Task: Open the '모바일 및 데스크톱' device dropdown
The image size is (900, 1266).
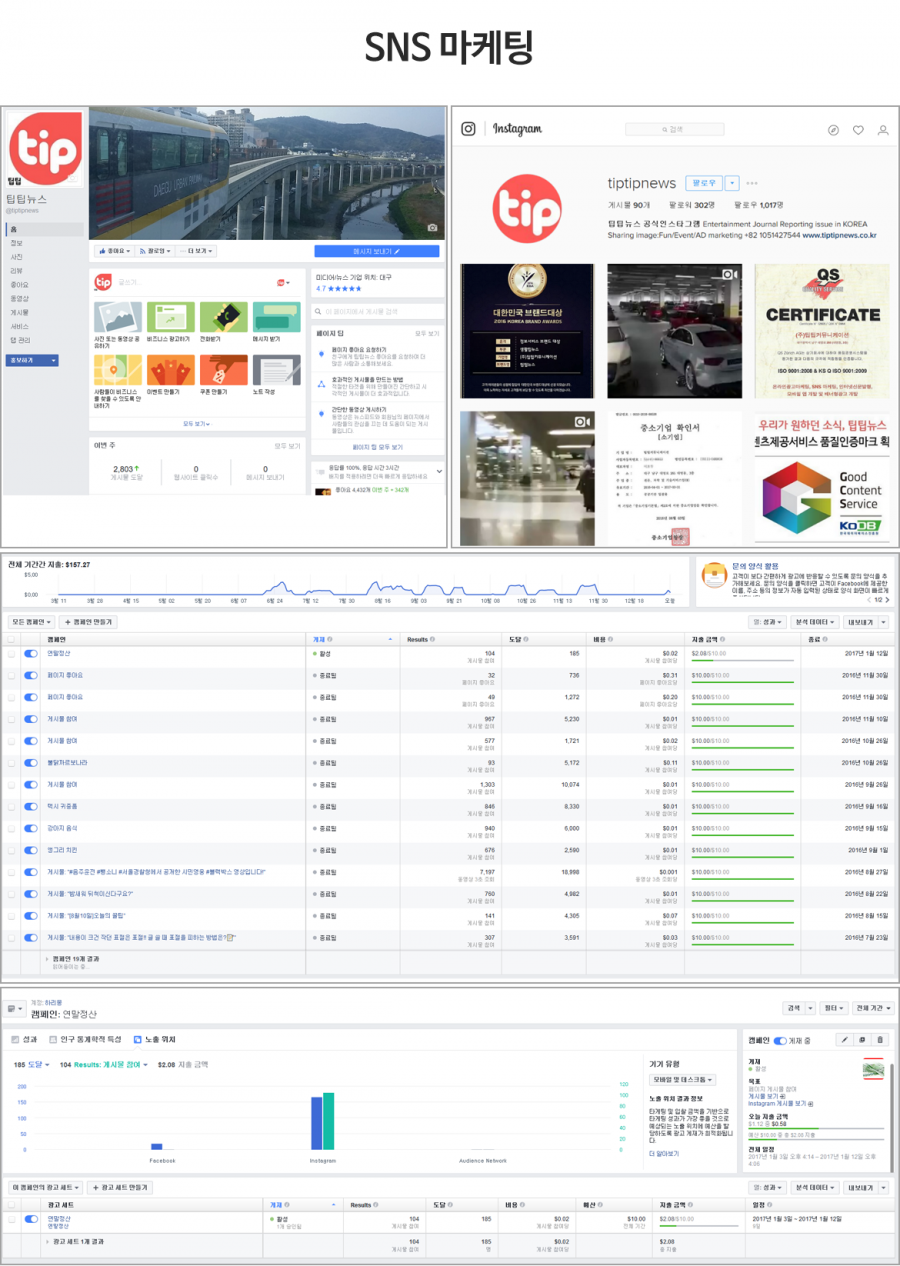Action: pyautogui.click(x=683, y=1080)
